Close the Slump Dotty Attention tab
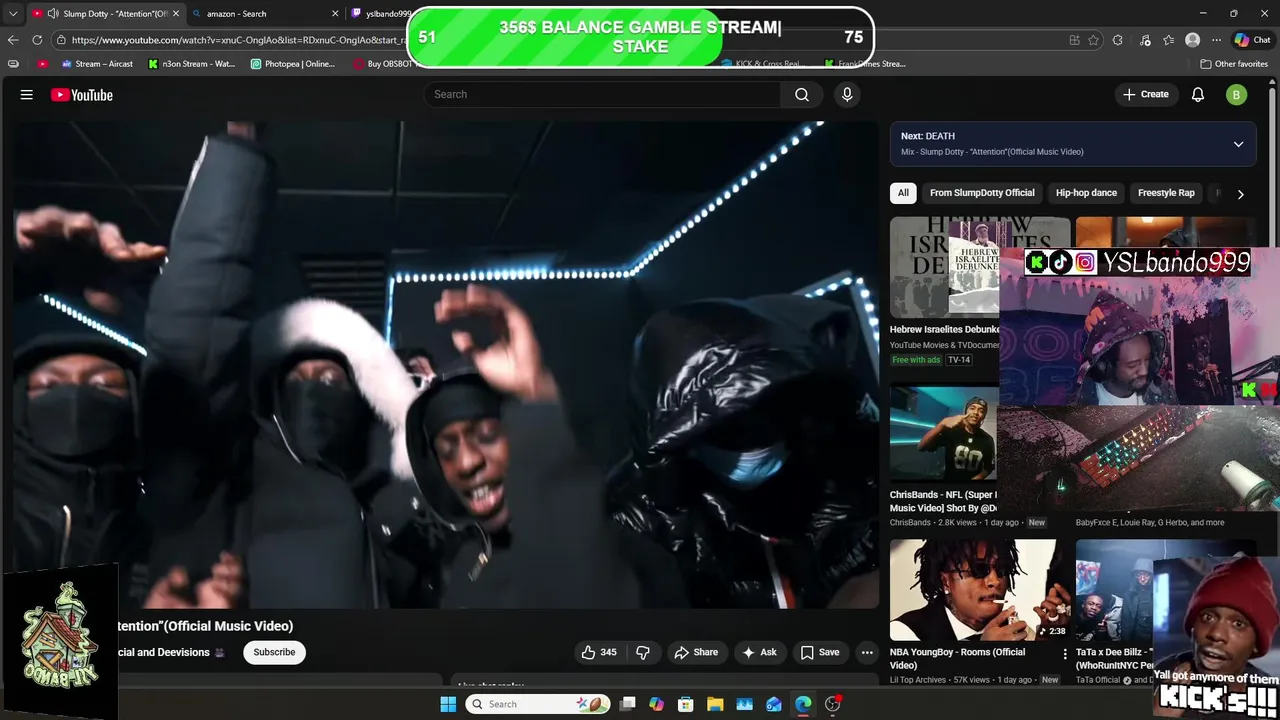 click(x=176, y=14)
